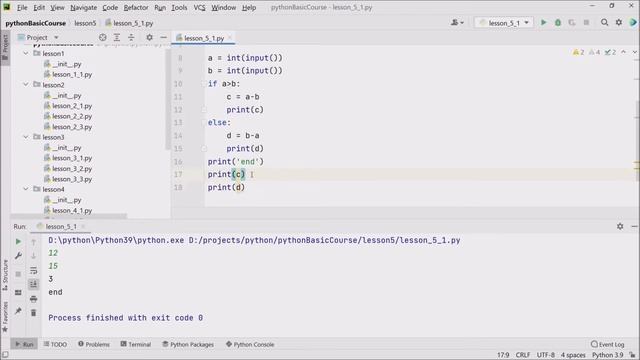Close the lesson_5_1 run tab
Viewport: 640px width, 360px height.
tap(83, 226)
